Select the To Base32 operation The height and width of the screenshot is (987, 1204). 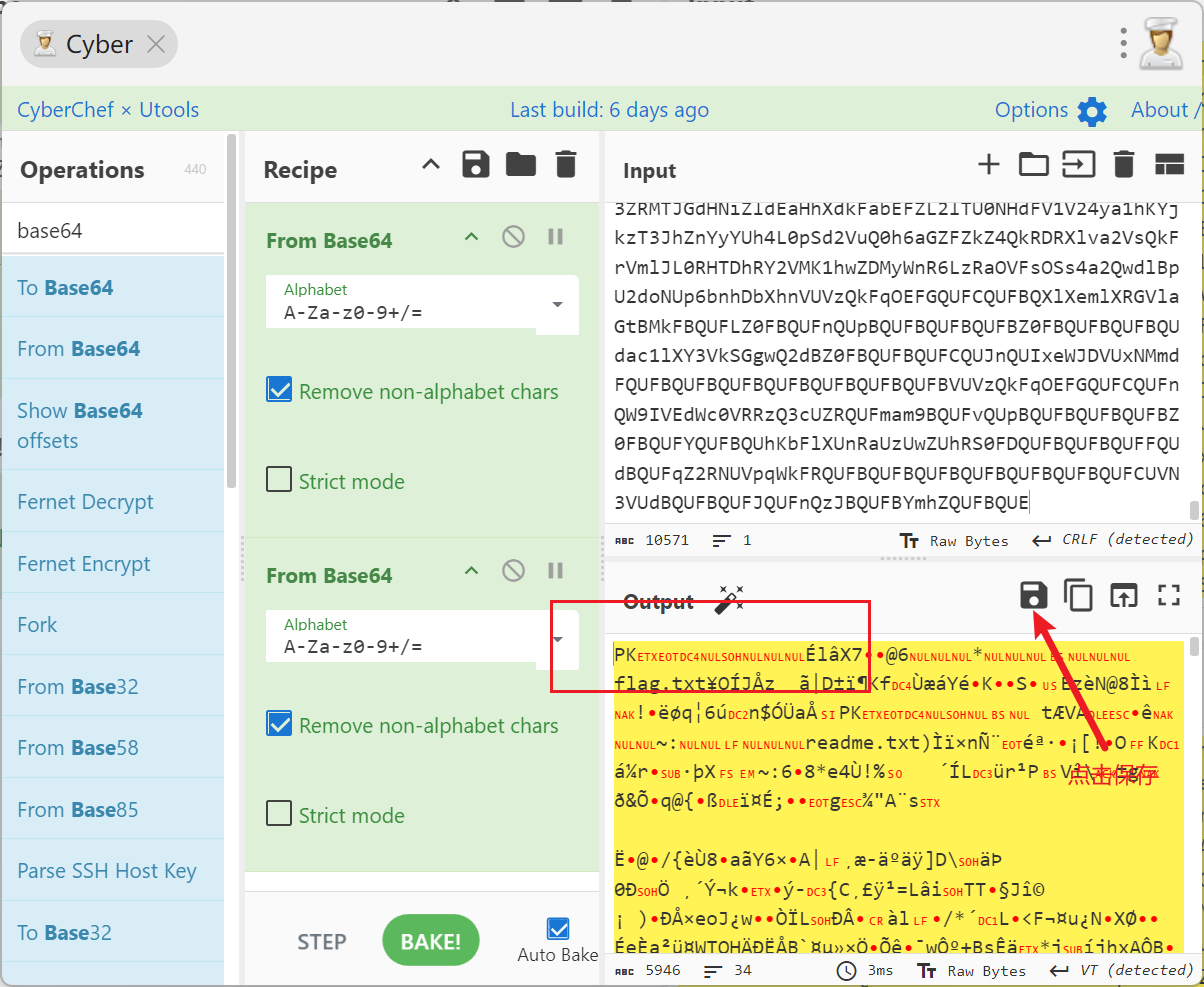click(x=114, y=933)
